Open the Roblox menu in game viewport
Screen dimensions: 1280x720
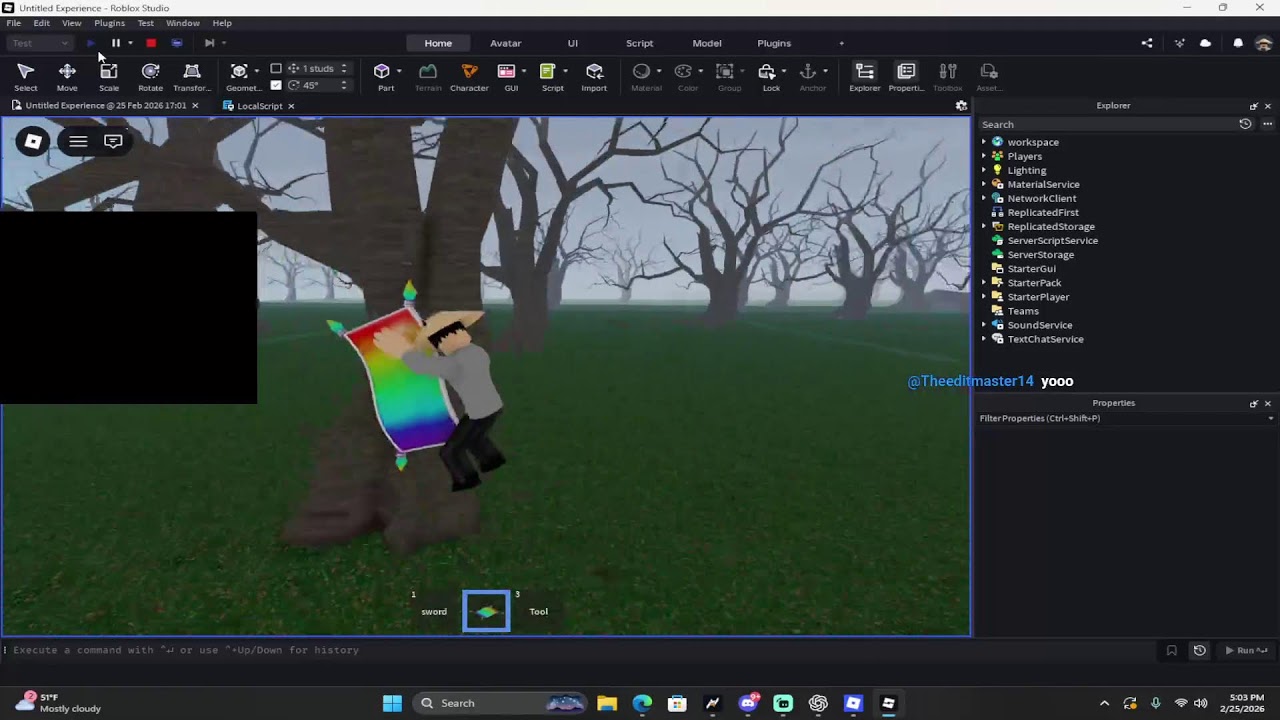point(33,141)
